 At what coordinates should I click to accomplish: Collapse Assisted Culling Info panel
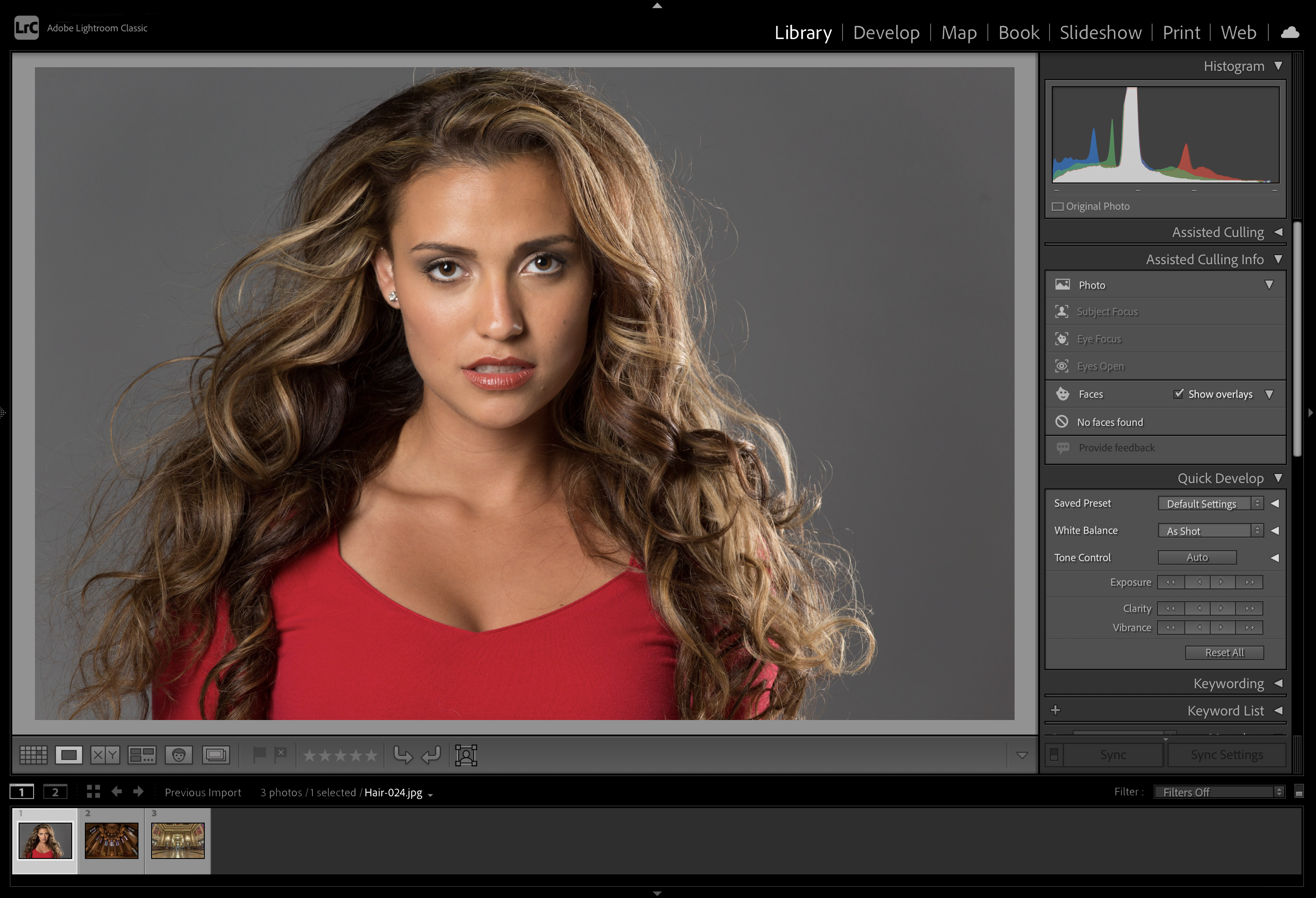1279,259
